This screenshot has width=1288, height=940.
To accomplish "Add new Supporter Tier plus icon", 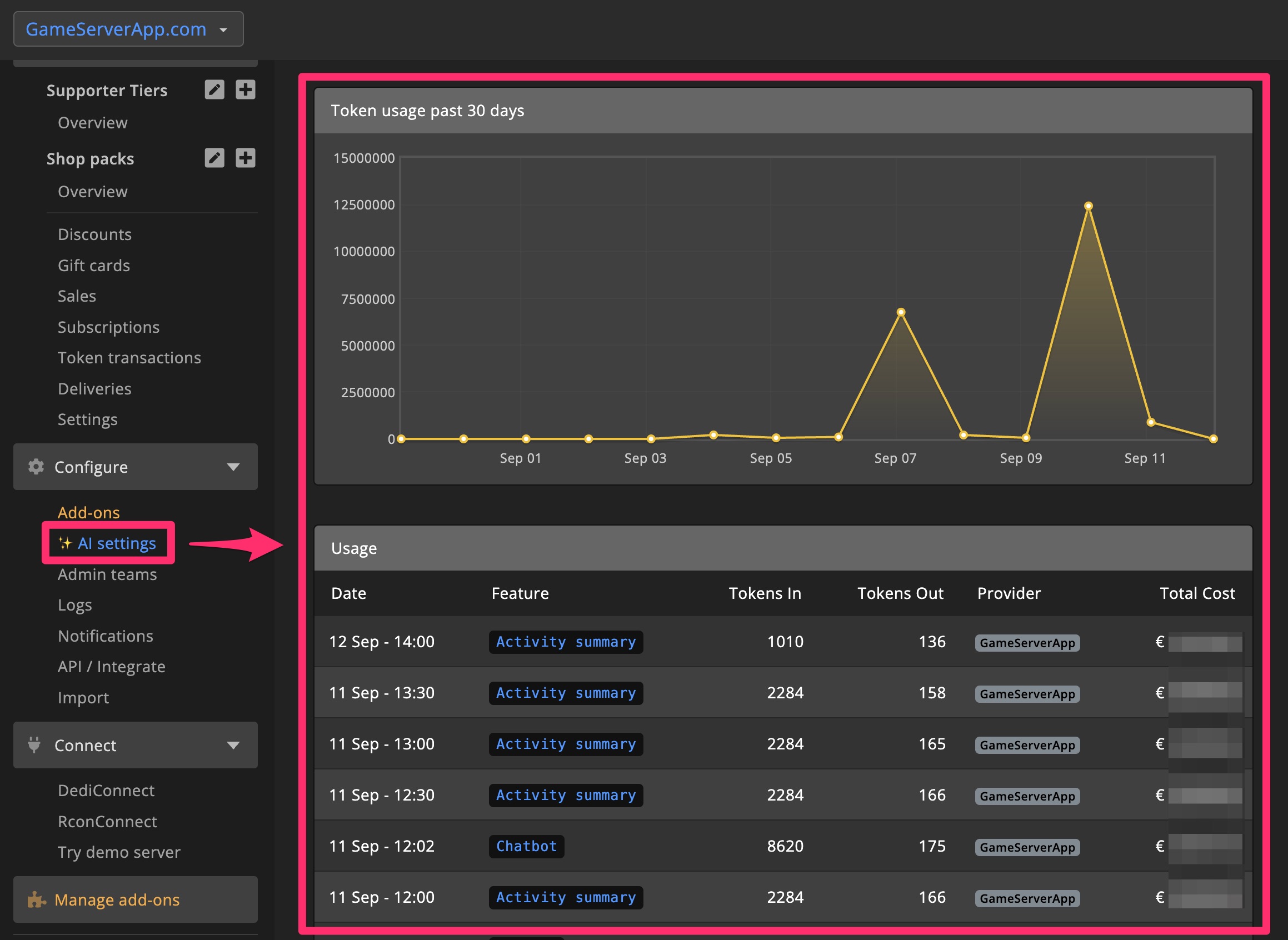I will click(245, 90).
